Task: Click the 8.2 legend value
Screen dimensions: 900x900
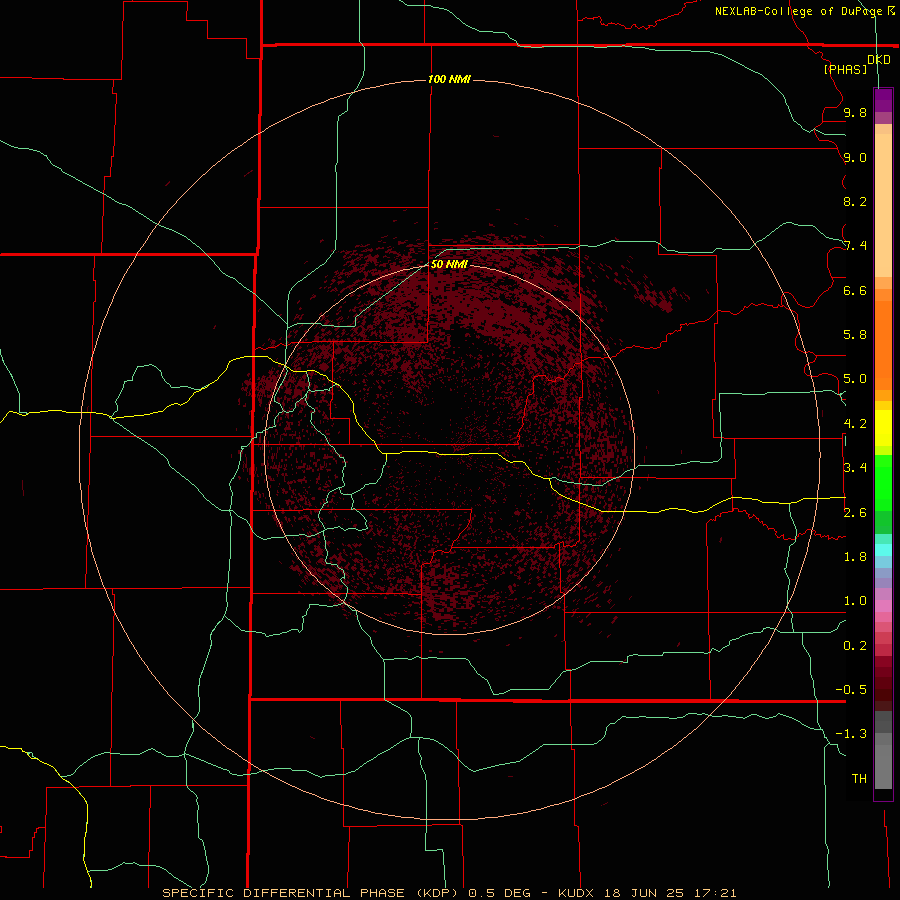Action: [x=855, y=201]
